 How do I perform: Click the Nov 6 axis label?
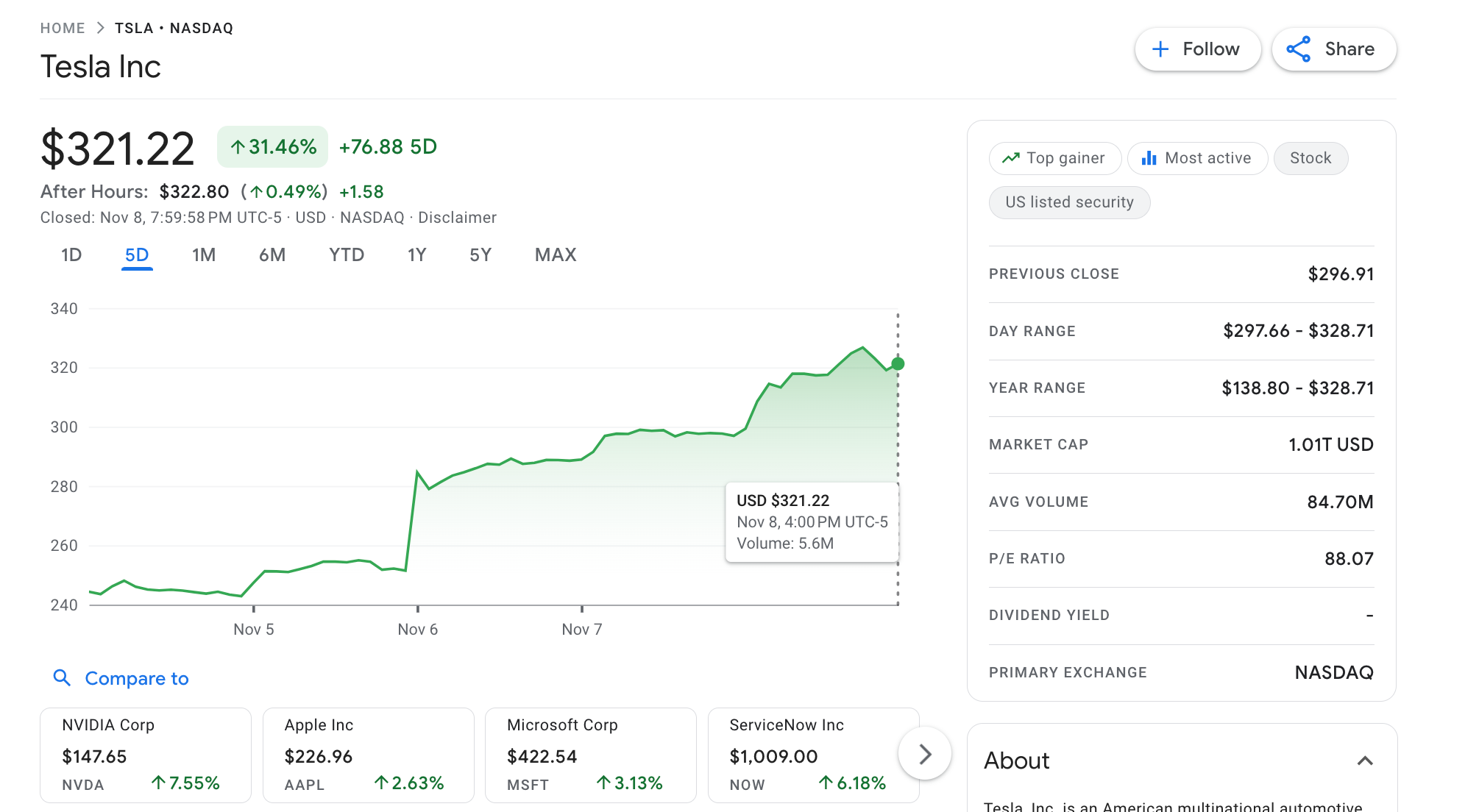(x=418, y=630)
